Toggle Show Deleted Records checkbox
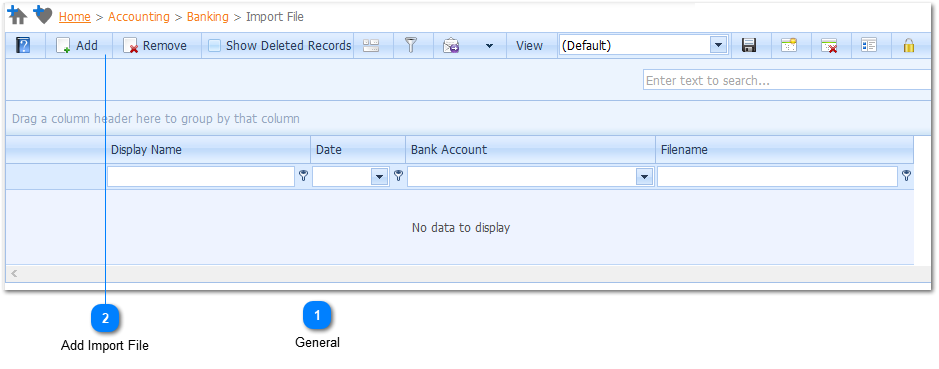 (214, 46)
